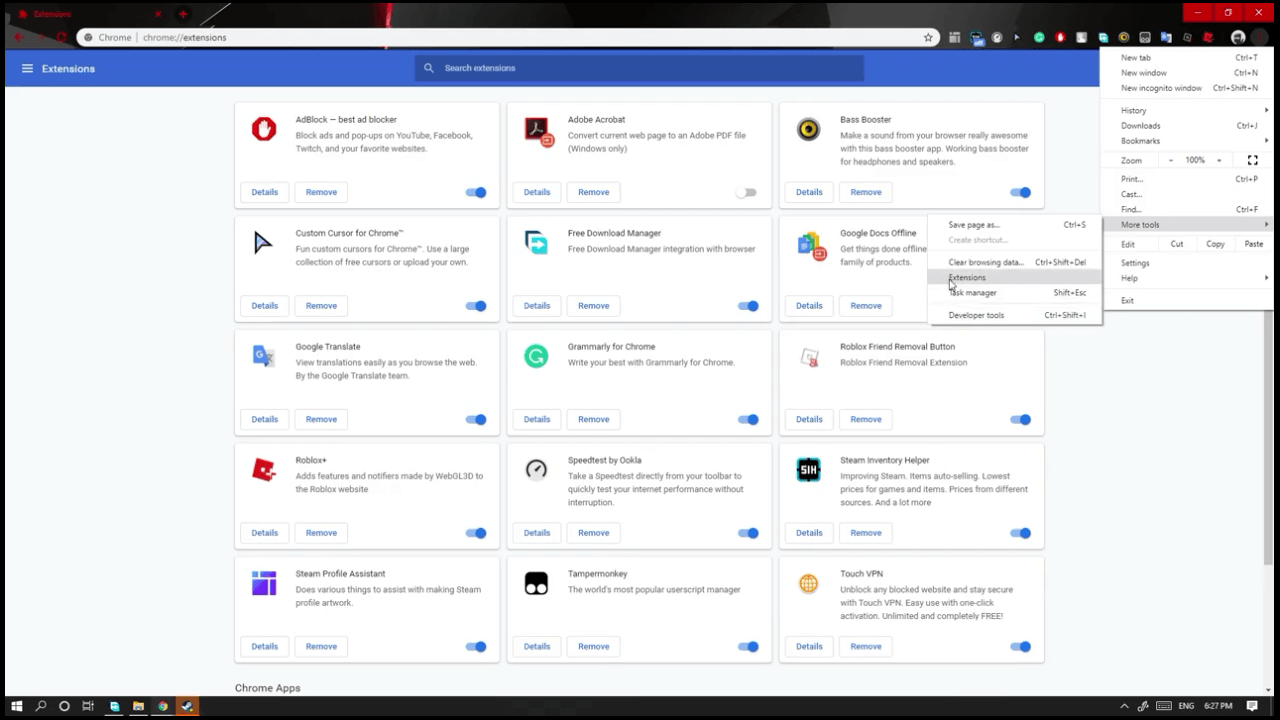Switch off the Google Translate extension

(x=476, y=419)
